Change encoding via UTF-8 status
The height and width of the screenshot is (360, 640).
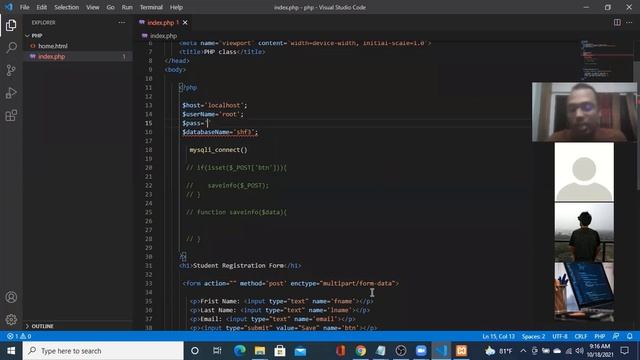click(560, 336)
